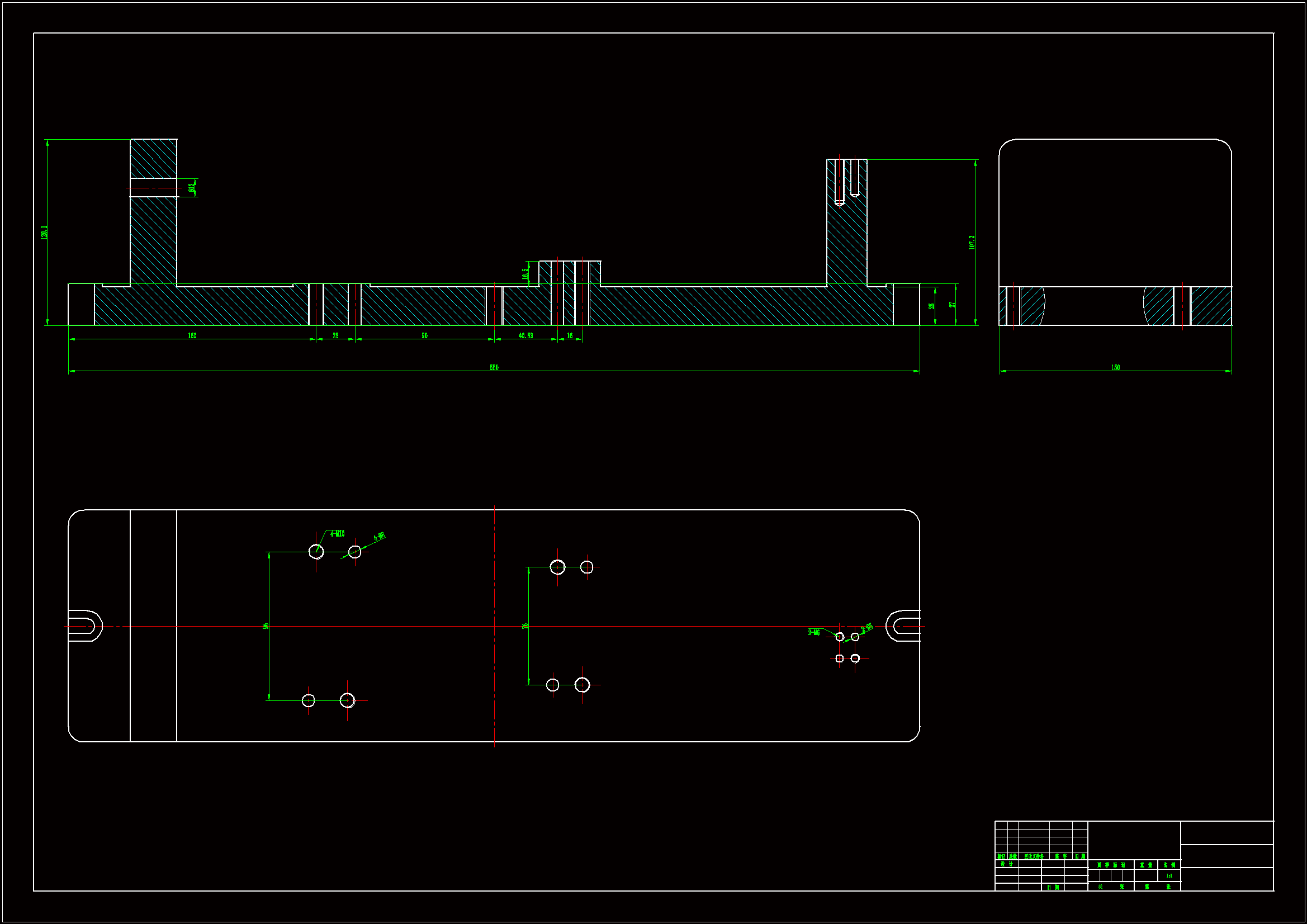The width and height of the screenshot is (1307, 924).
Task: Click the 90 dimension text in section view
Action: (x=424, y=336)
